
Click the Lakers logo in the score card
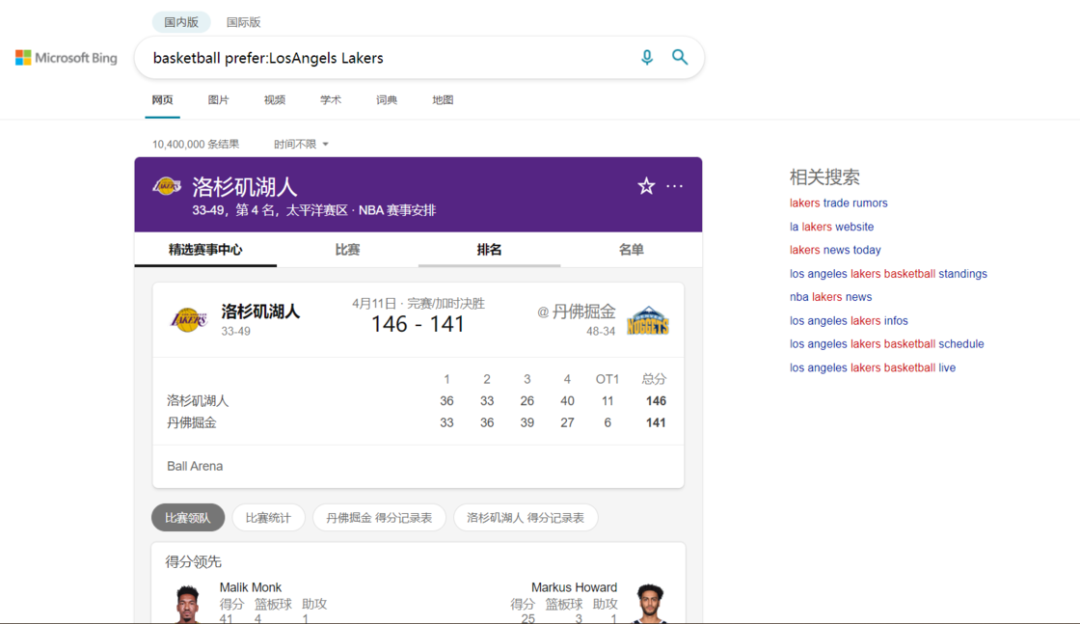(188, 320)
